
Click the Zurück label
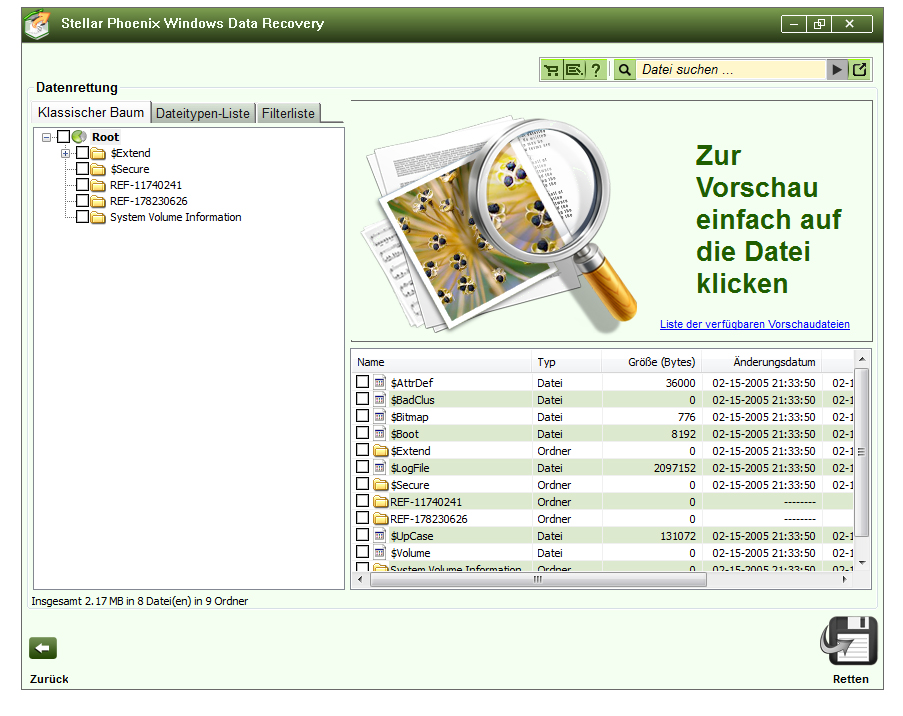pyautogui.click(x=49, y=679)
